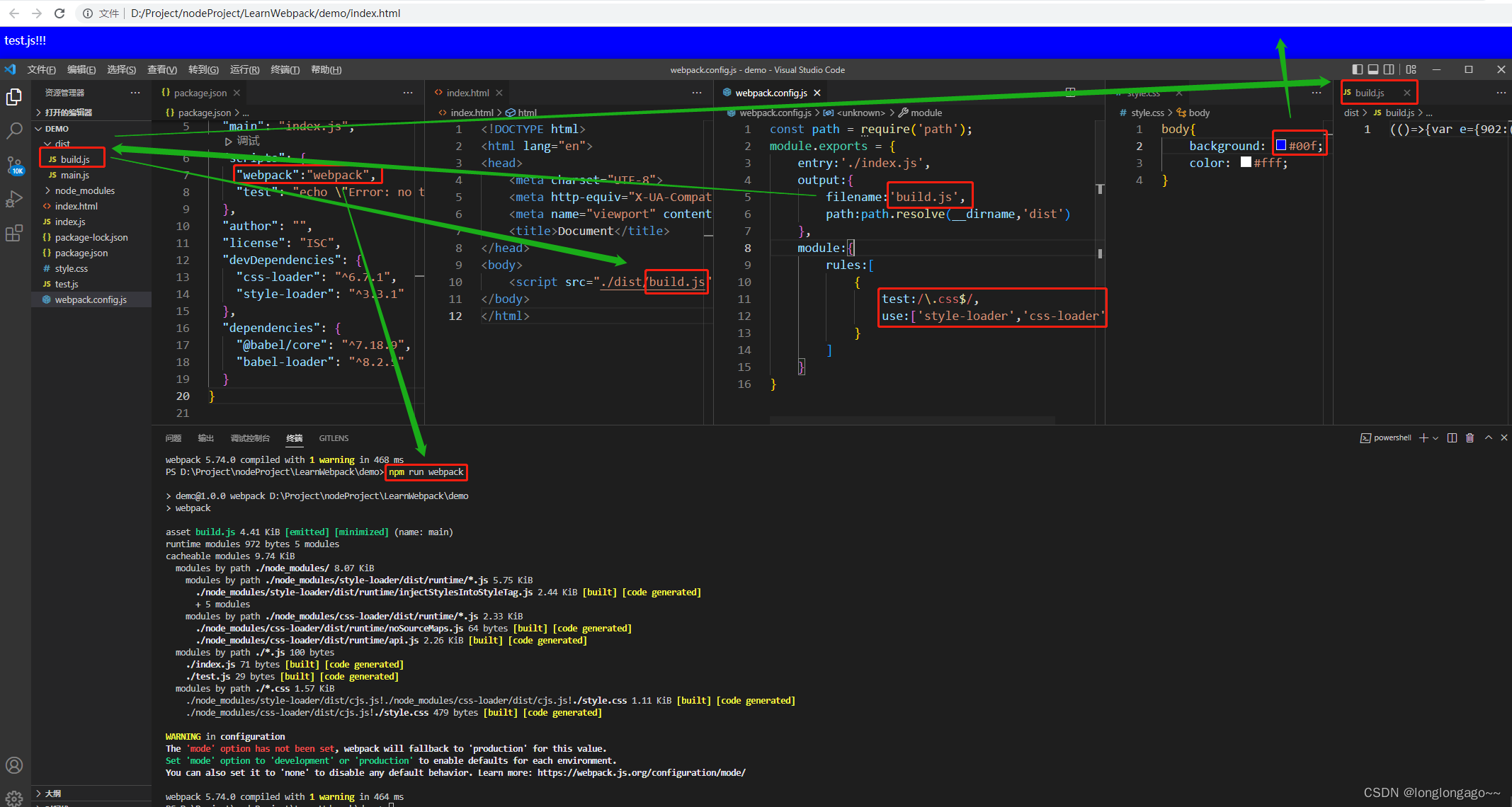This screenshot has height=807, width=1512.
Task: Toggle the secondary side bar layout icon
Action: click(x=1389, y=69)
